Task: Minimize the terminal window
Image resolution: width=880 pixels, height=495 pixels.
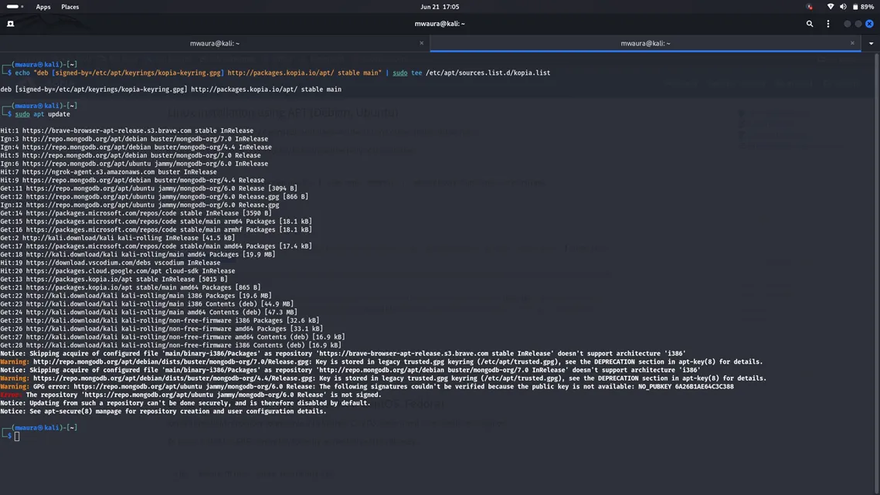Action: pyautogui.click(x=847, y=24)
